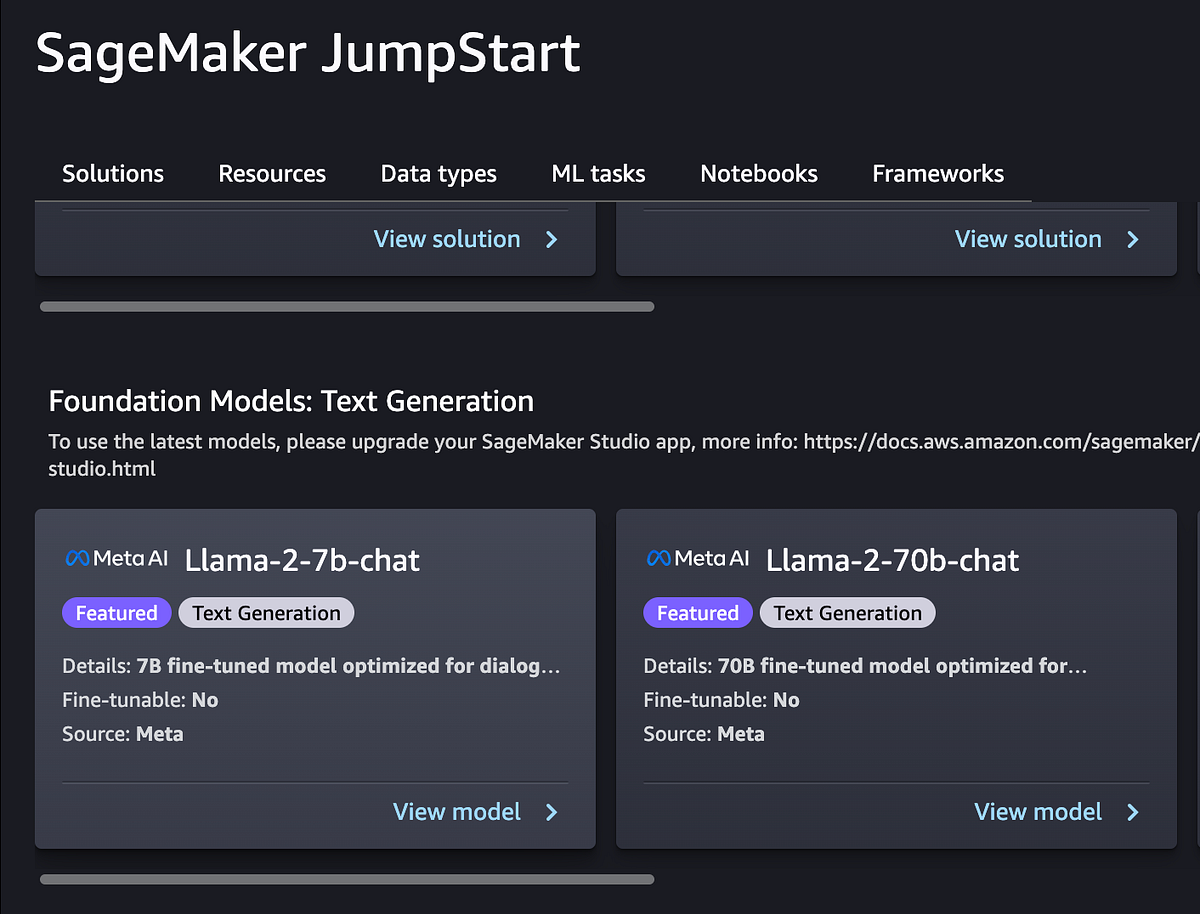Screen dimensions: 1200x914
Task: Click the chevron beside View model on Llama-2-70b-chat
Action: pyautogui.click(x=1132, y=812)
